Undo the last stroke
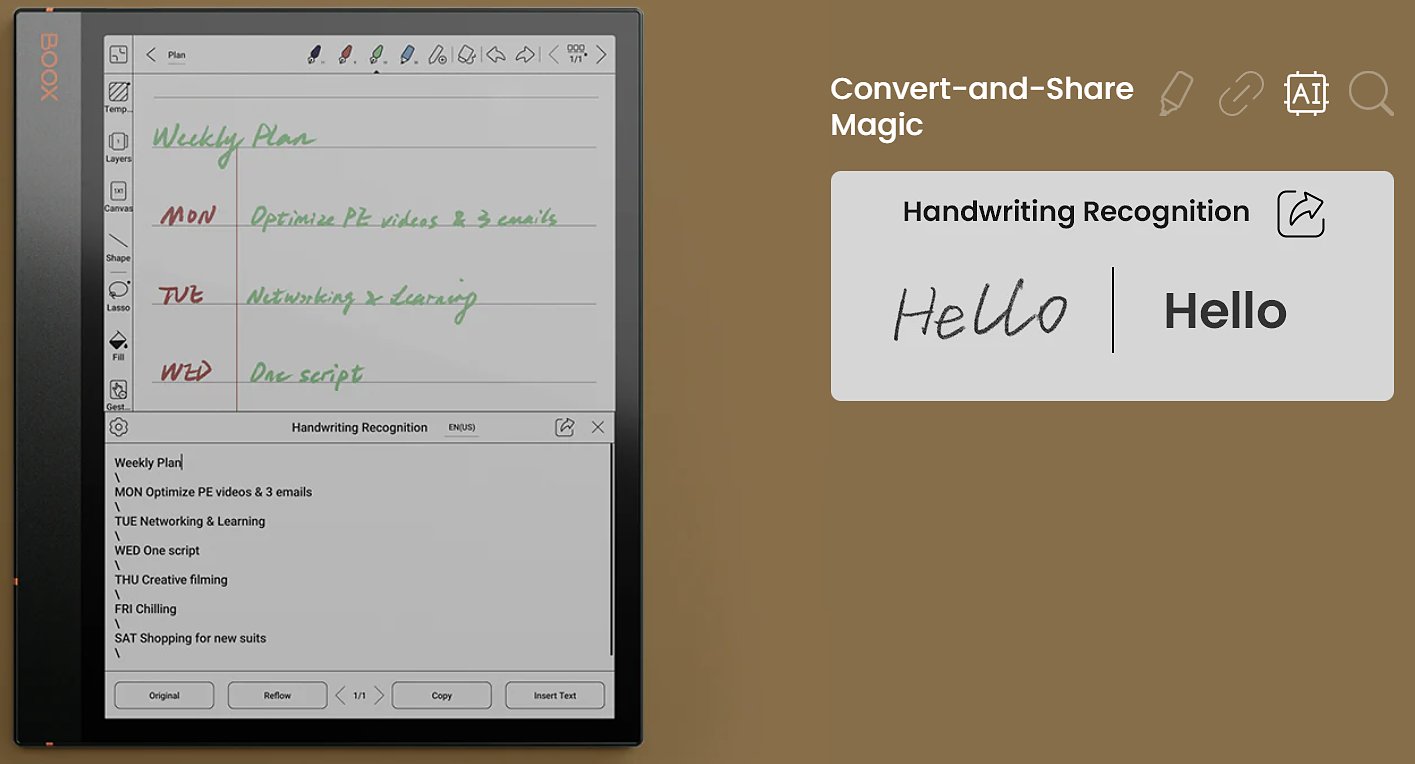 [495, 55]
